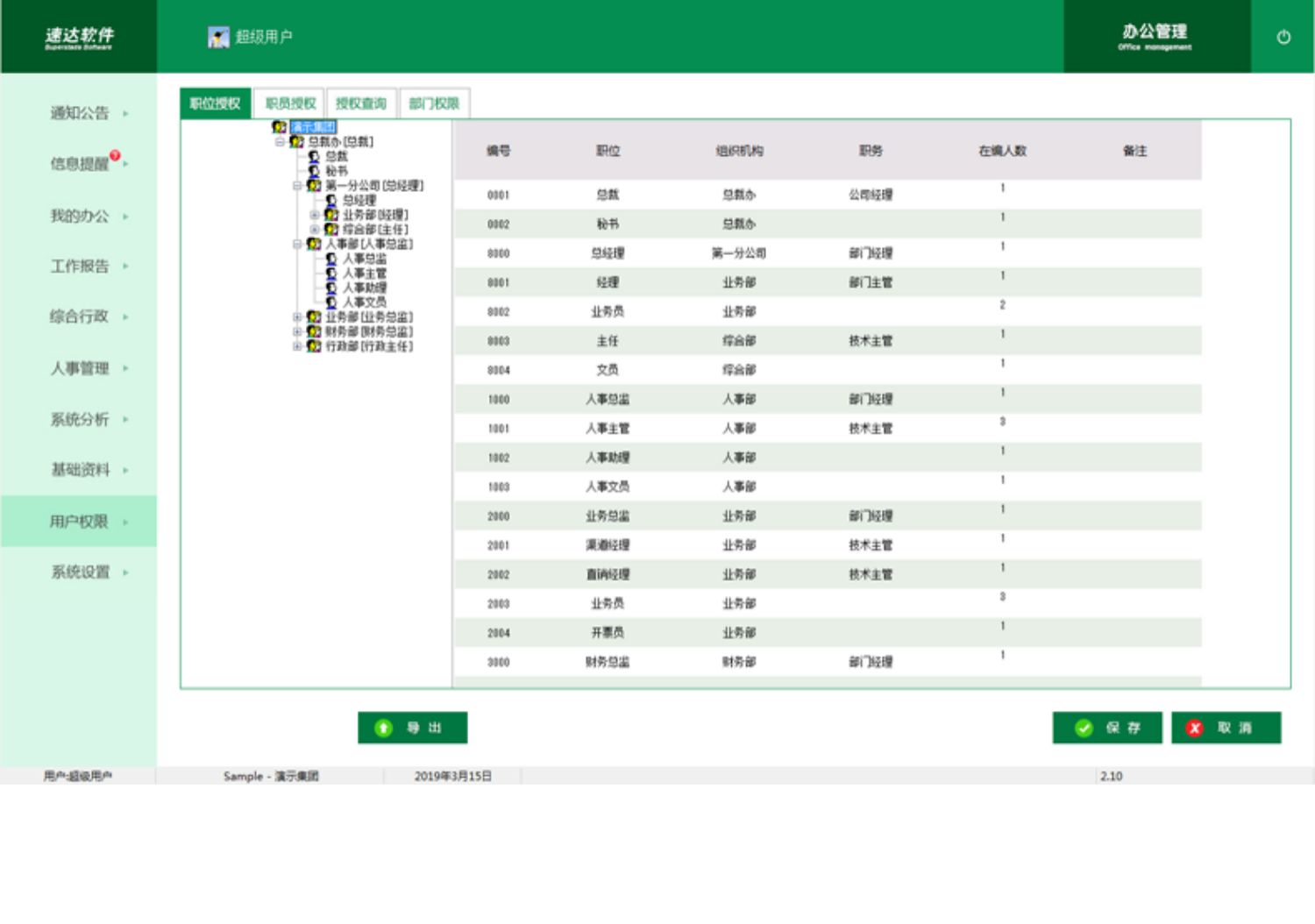
Task: Click the 在编人数 column header
Action: [x=1002, y=151]
